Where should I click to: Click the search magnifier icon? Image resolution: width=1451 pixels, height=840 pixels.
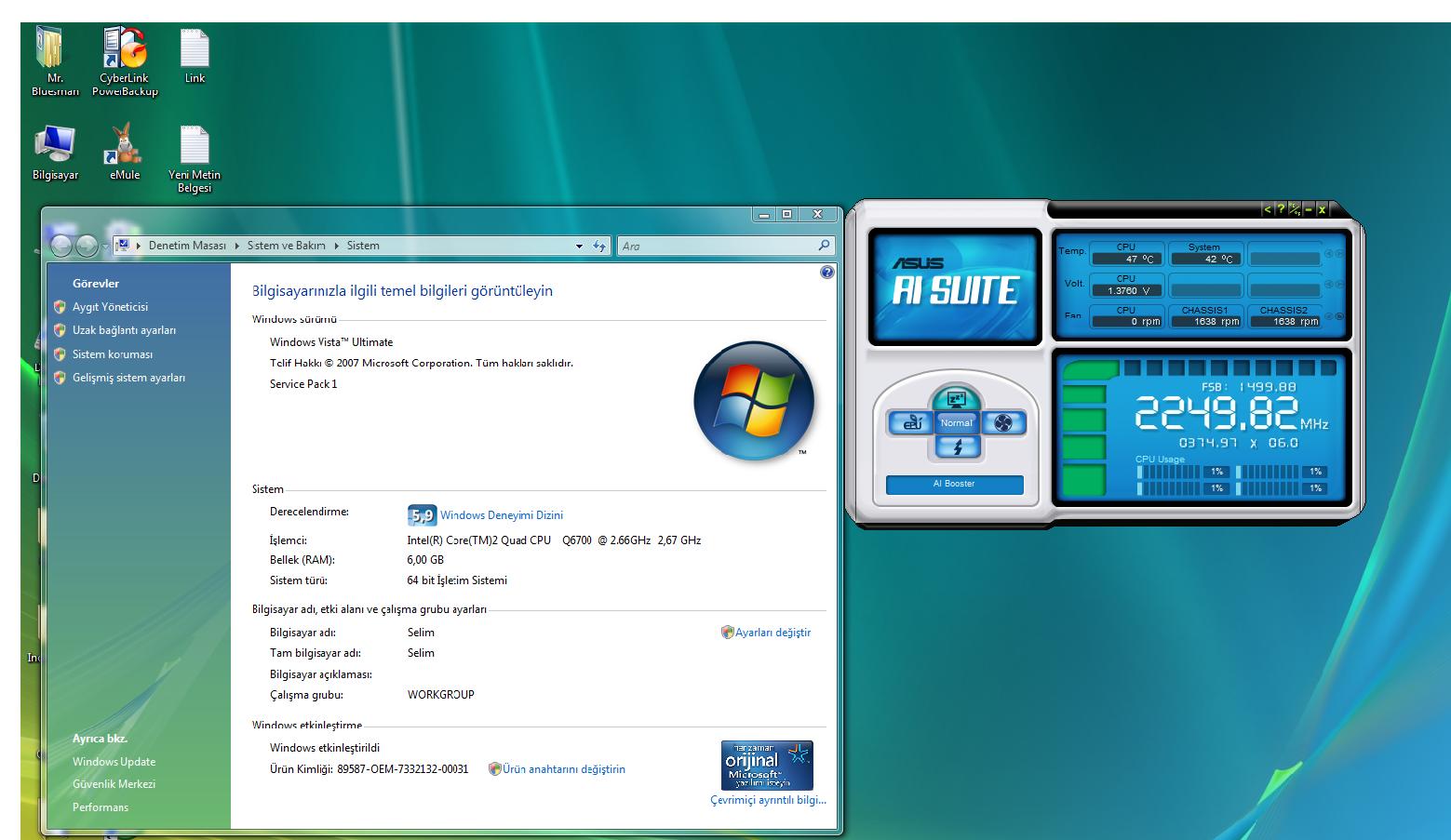(824, 246)
